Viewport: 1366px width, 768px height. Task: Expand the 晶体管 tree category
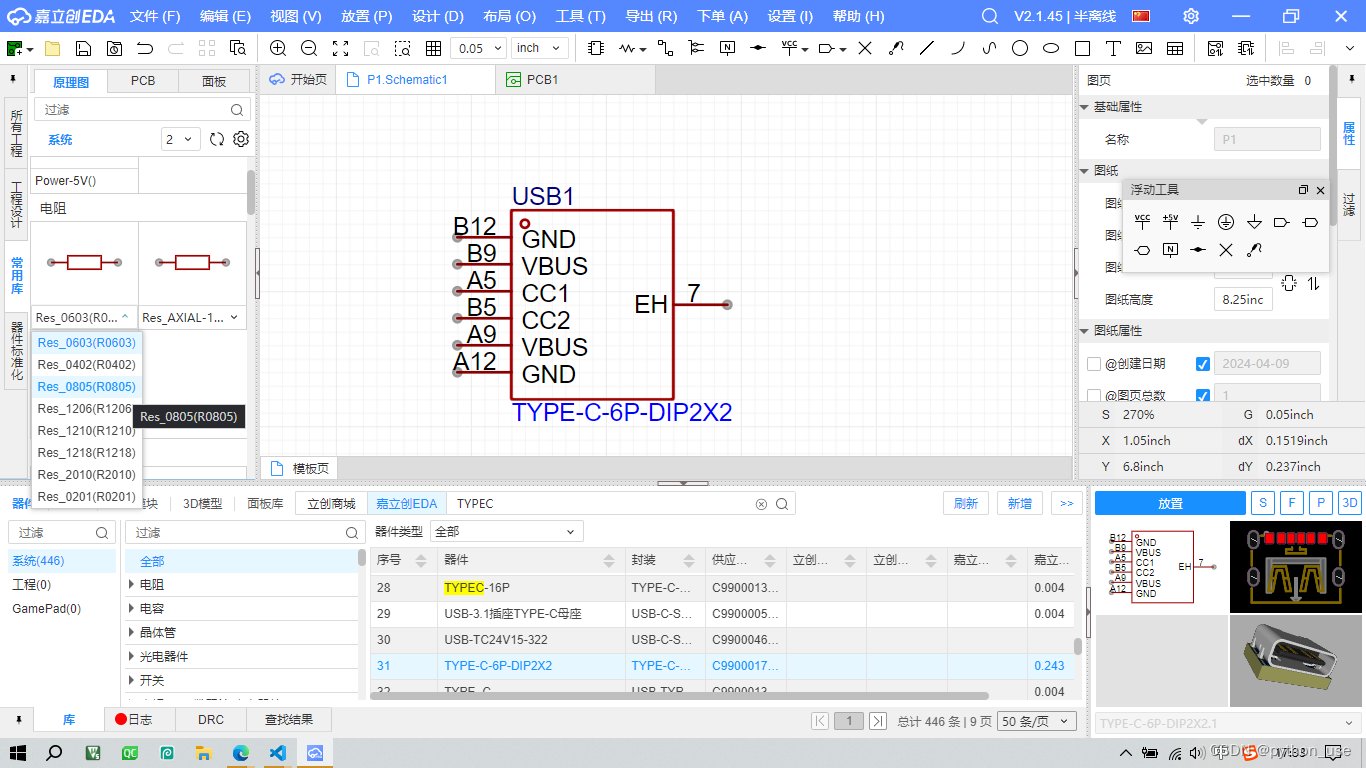point(132,632)
